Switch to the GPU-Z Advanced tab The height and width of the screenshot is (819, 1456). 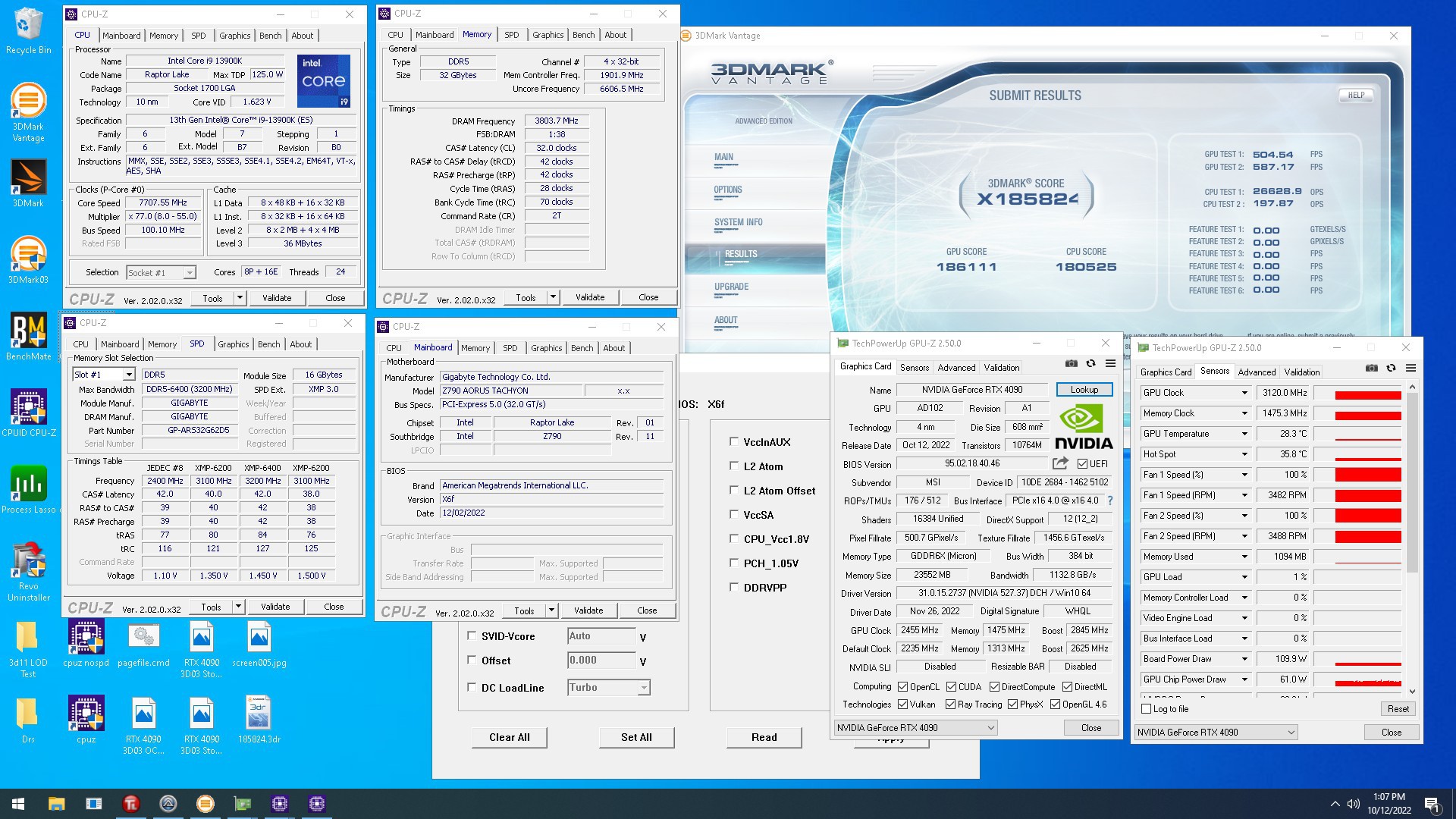[956, 368]
